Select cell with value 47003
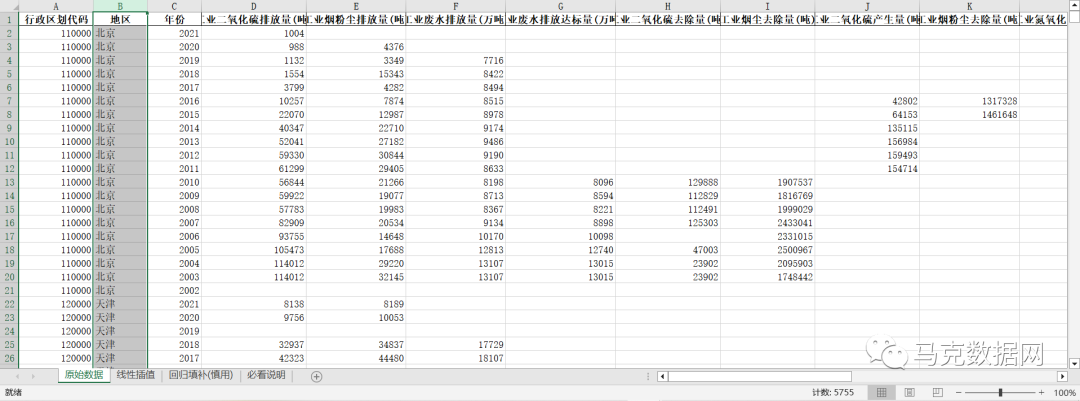 [x=668, y=249]
